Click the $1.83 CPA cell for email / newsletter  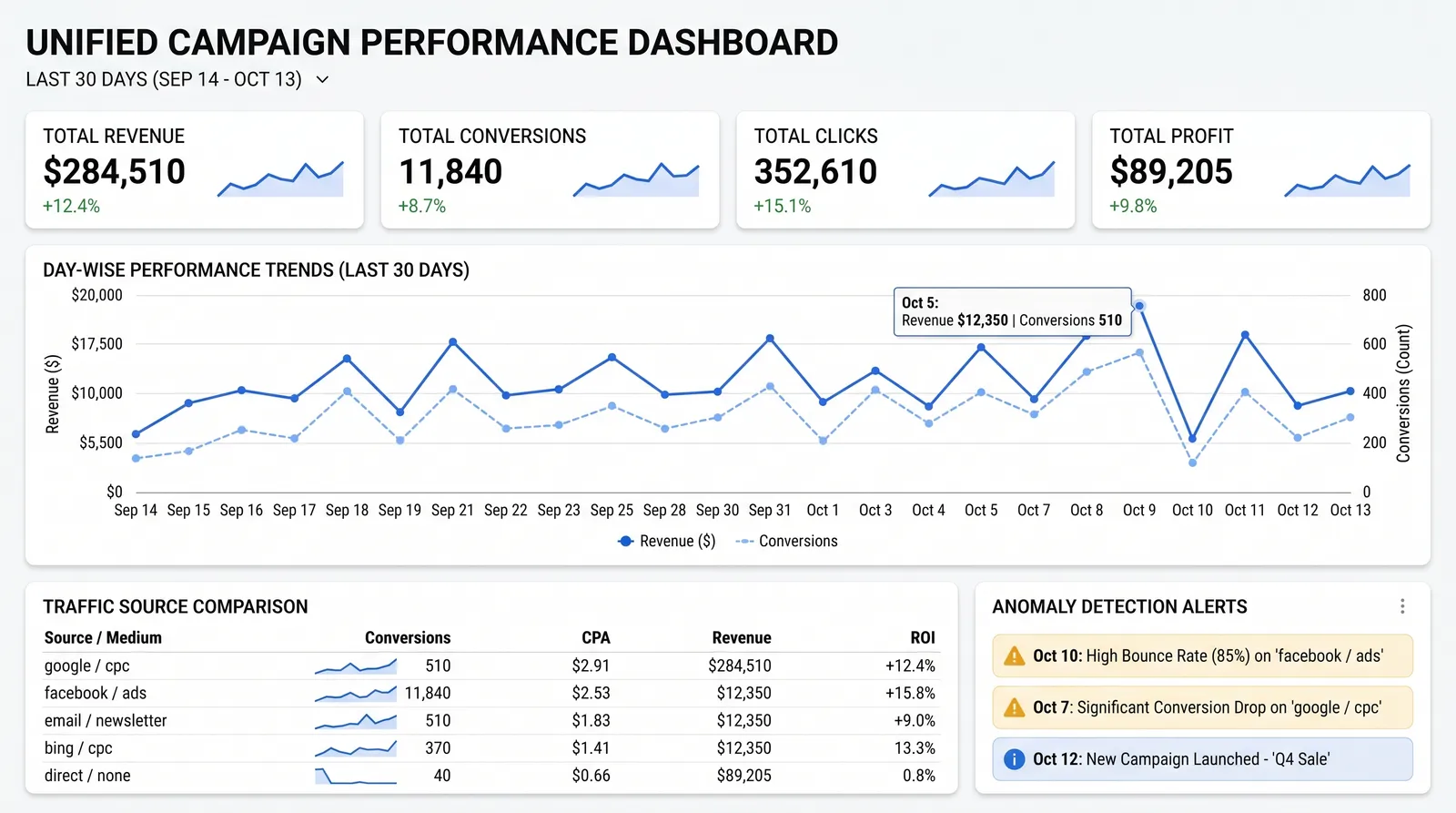click(x=591, y=720)
